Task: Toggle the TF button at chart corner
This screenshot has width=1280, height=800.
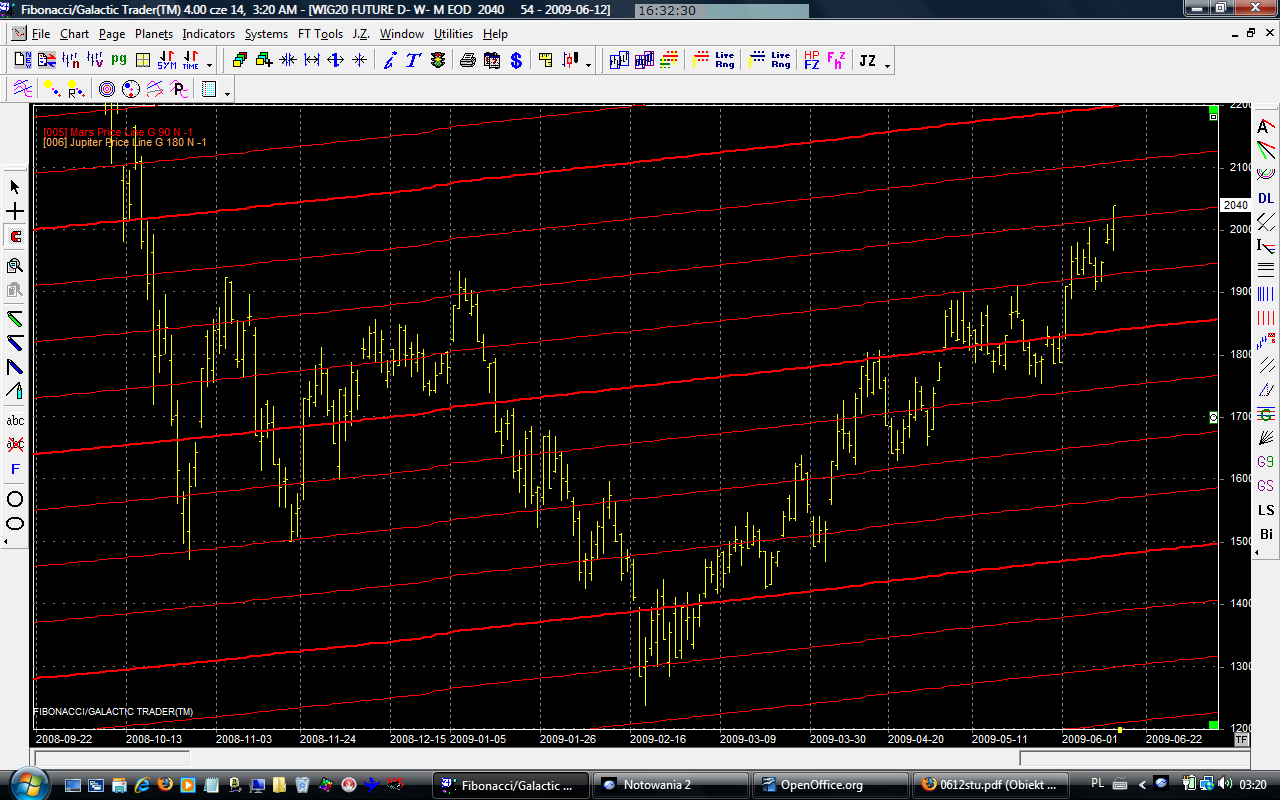Action: 1242,740
